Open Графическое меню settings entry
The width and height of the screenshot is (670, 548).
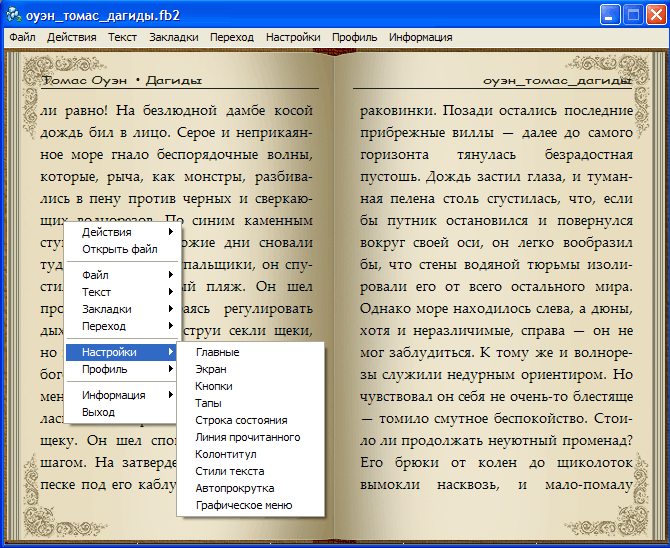click(243, 505)
